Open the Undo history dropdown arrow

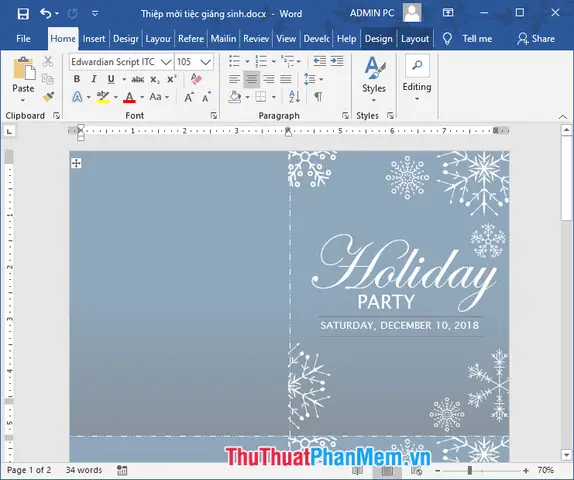tap(57, 14)
